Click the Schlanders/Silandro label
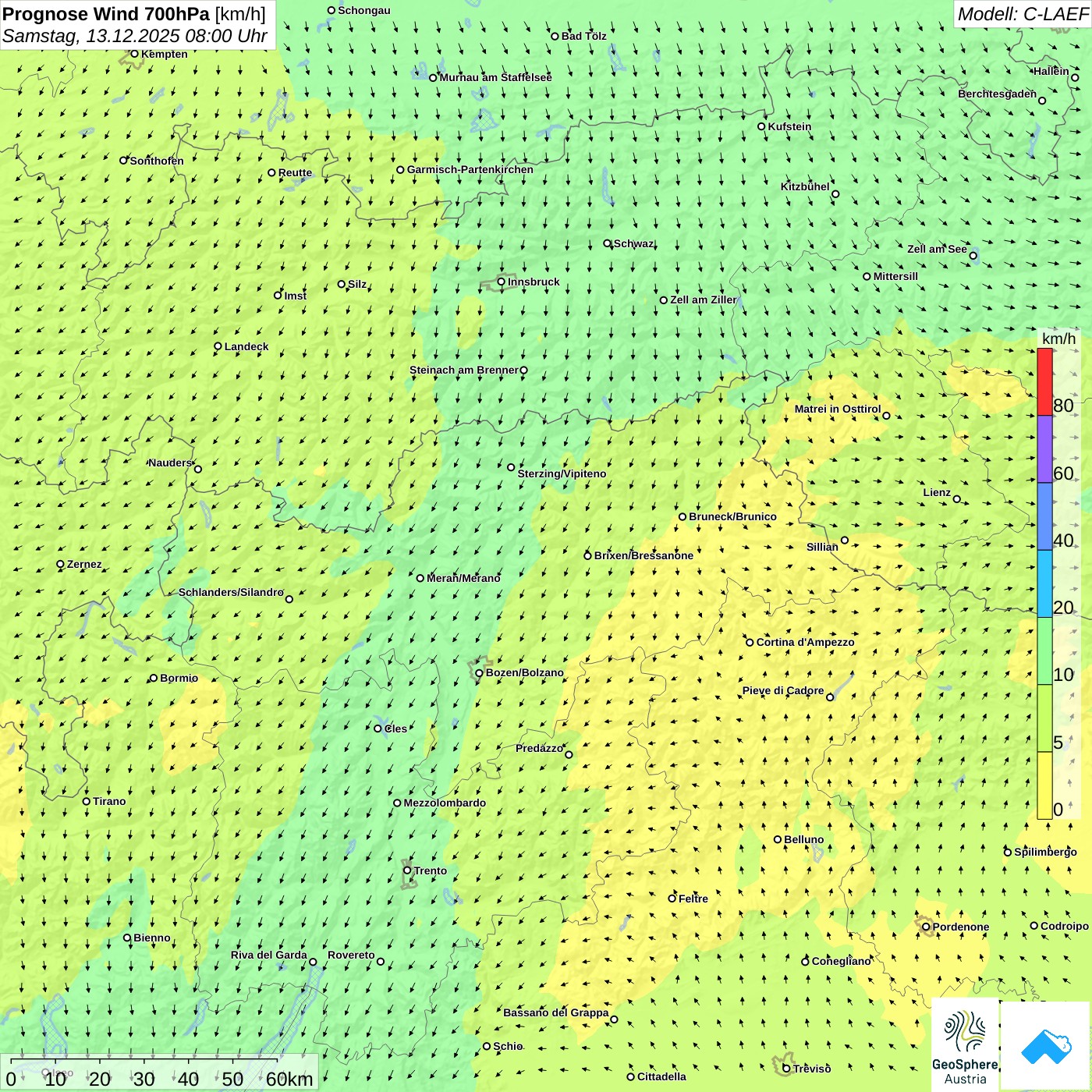1092x1092 pixels. [x=231, y=592]
